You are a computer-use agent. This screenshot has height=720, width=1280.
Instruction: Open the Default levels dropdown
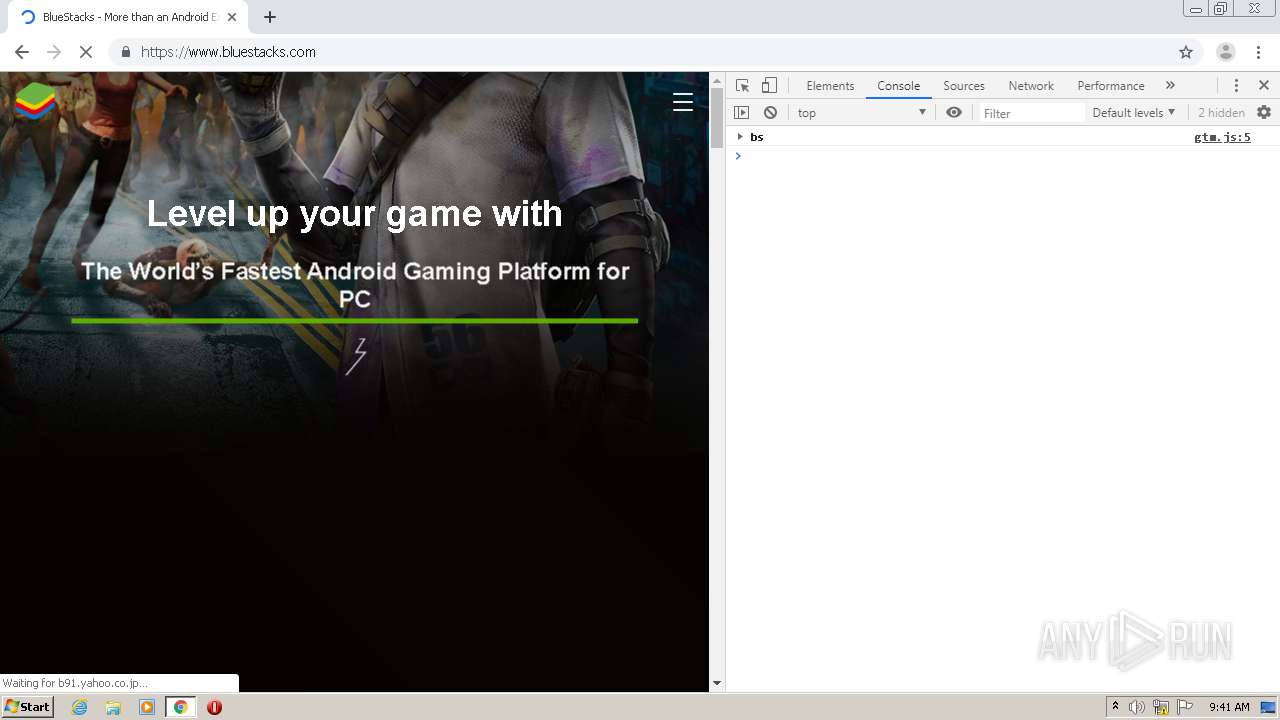click(1134, 113)
